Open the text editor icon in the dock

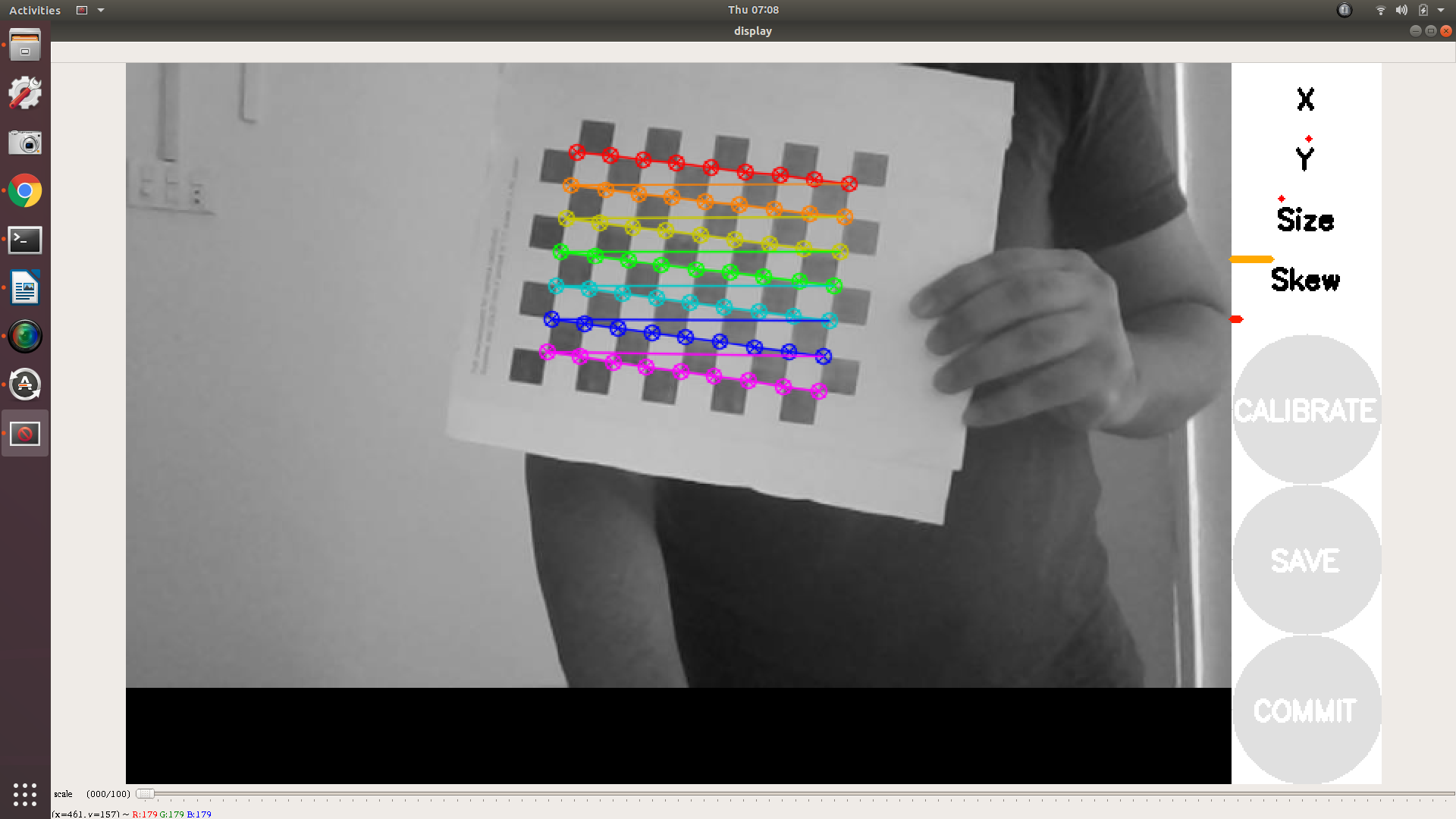[25, 287]
